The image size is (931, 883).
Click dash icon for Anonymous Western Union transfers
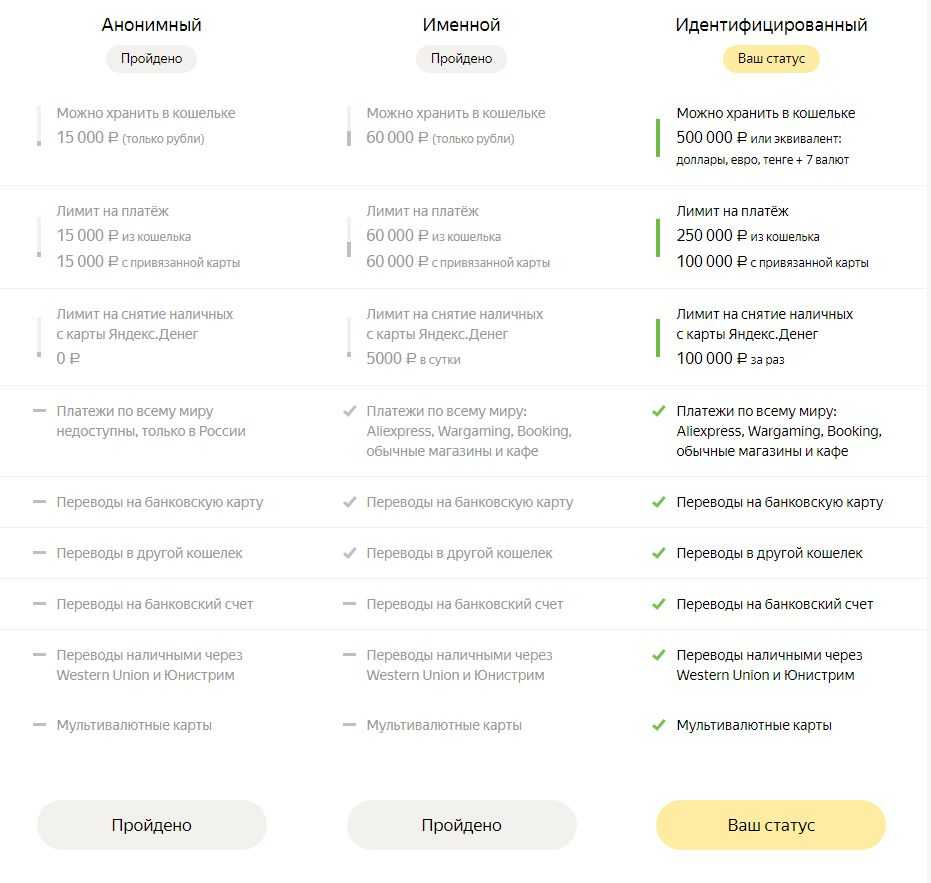(39, 655)
